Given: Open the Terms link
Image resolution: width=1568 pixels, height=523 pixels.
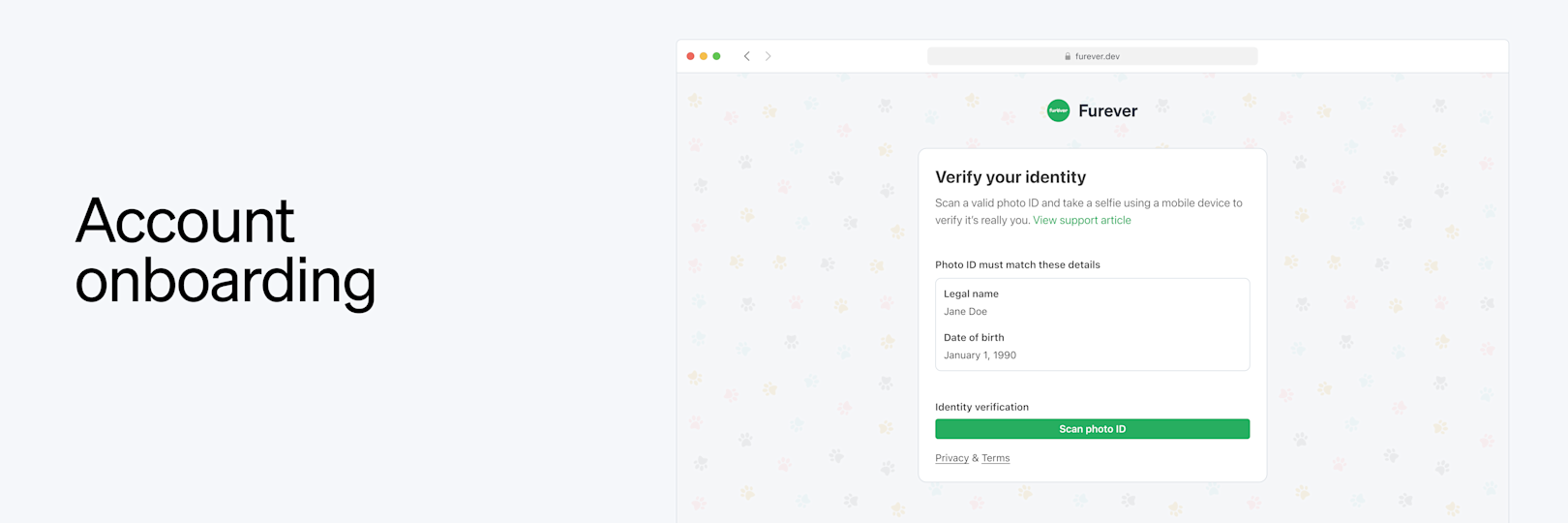Looking at the screenshot, I should (995, 458).
